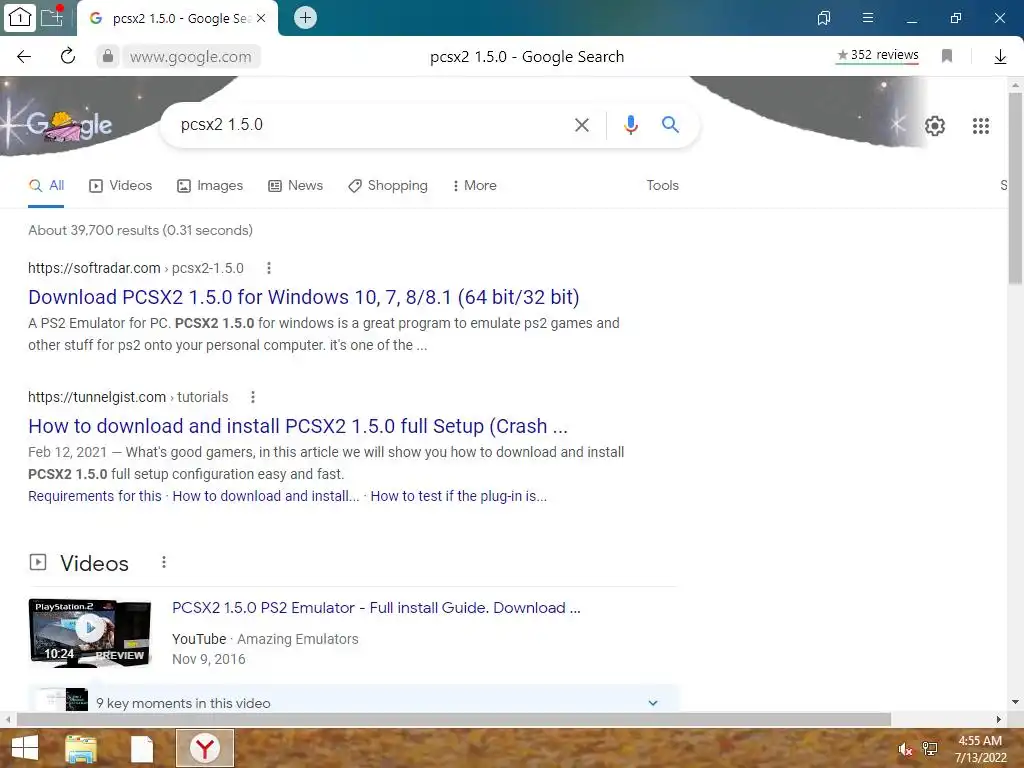Open Google settings gear
1024x768 pixels.
935,125
